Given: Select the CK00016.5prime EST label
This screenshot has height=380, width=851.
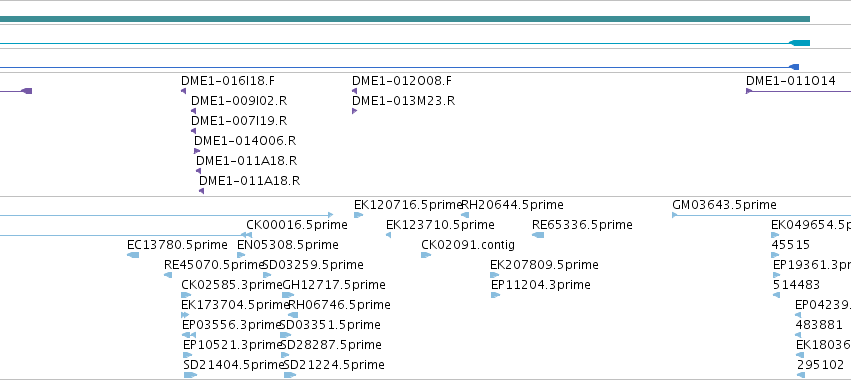Looking at the screenshot, I should (x=297, y=225).
